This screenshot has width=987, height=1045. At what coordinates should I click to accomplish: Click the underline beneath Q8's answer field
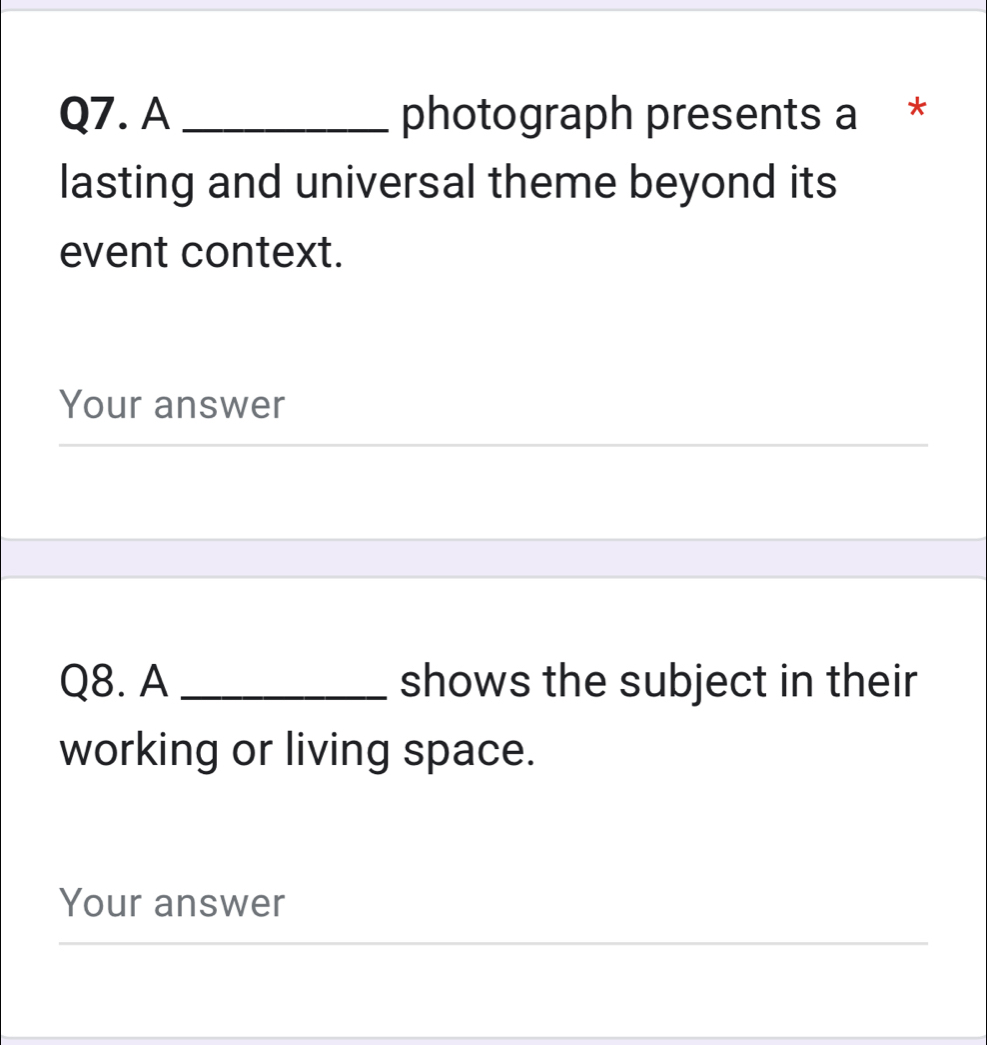[492, 942]
